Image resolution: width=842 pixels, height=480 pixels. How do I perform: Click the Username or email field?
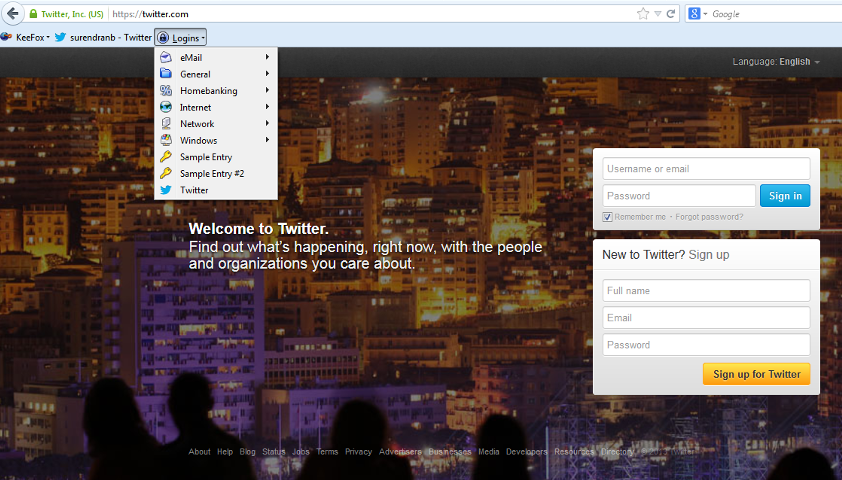click(x=706, y=169)
